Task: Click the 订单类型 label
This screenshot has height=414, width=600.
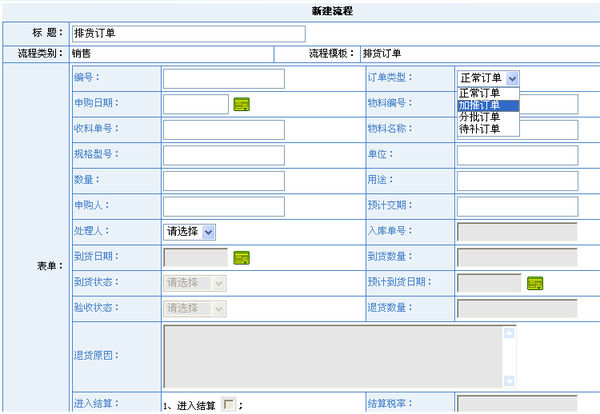Action: click(x=390, y=78)
